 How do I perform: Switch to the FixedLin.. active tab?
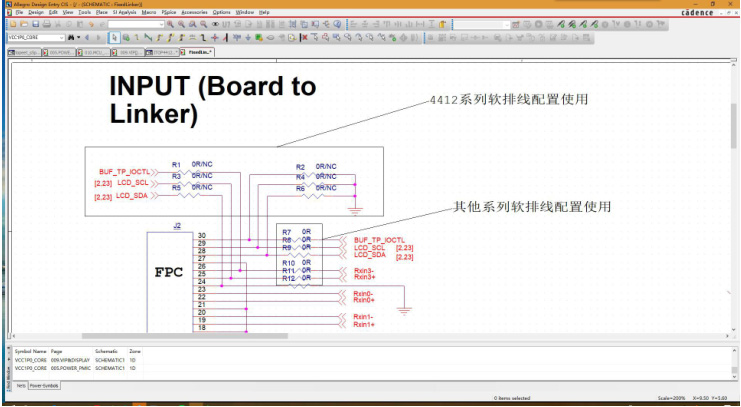click(x=198, y=52)
